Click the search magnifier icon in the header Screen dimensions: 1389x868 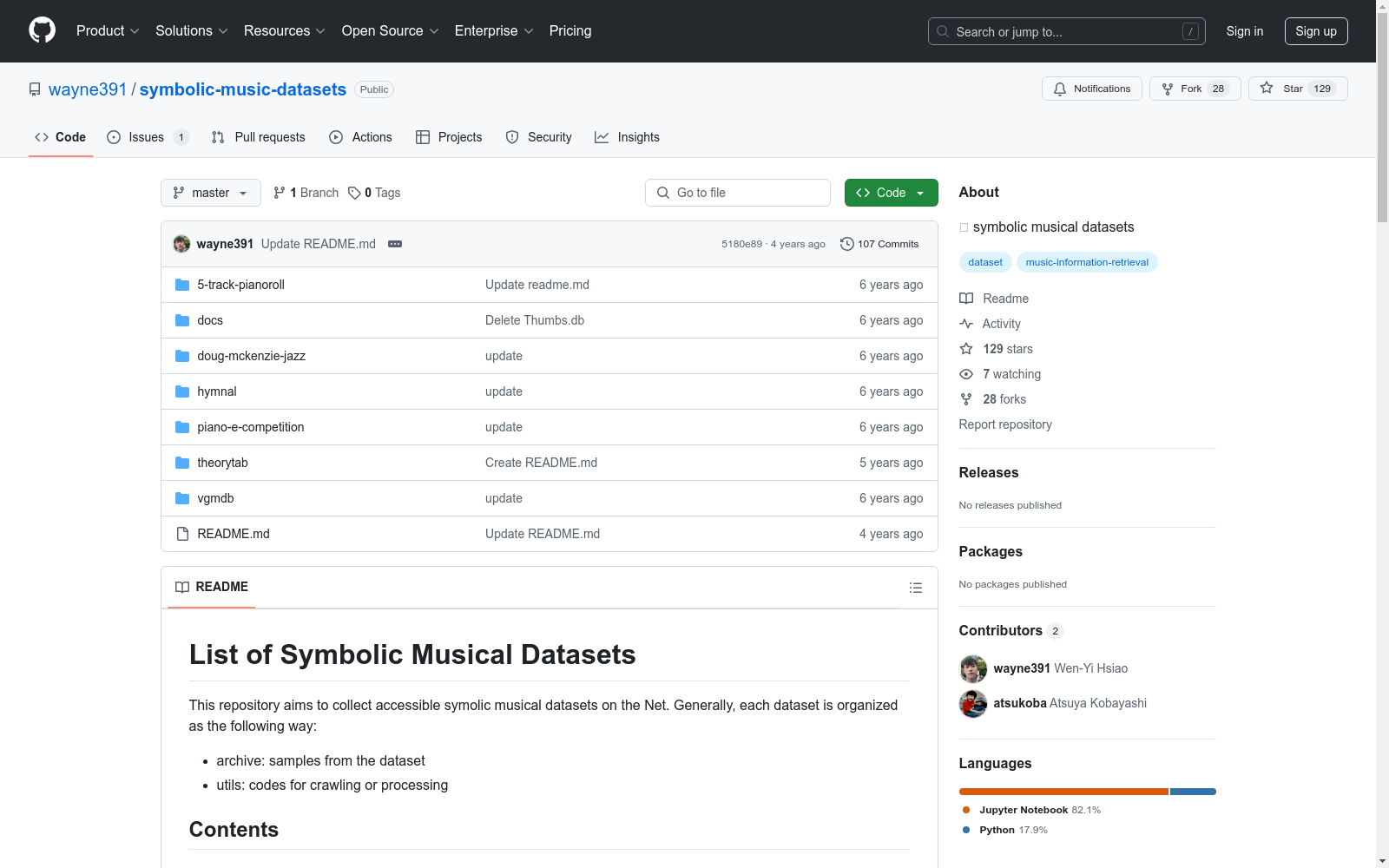tap(943, 31)
